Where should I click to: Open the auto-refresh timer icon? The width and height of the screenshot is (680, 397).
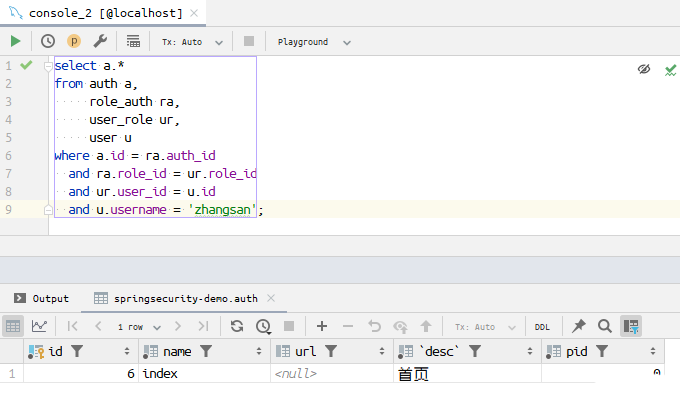tap(263, 326)
